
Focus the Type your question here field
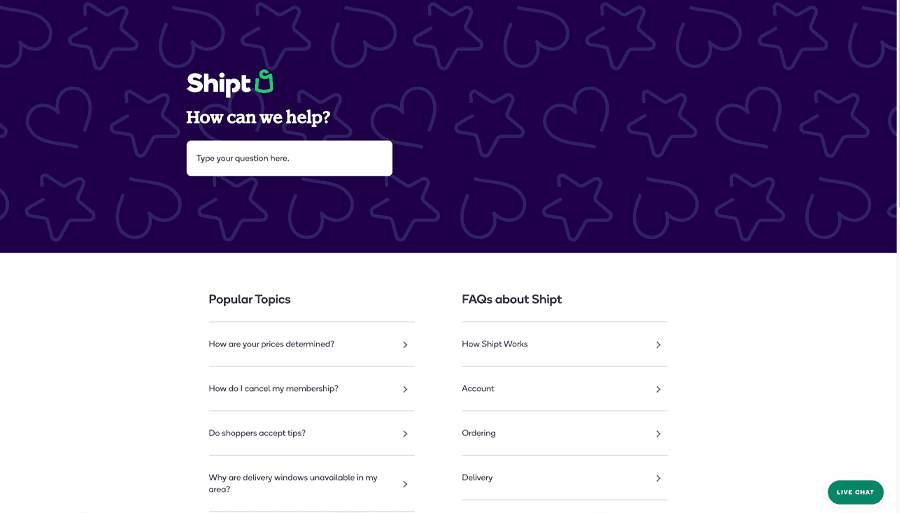289,158
